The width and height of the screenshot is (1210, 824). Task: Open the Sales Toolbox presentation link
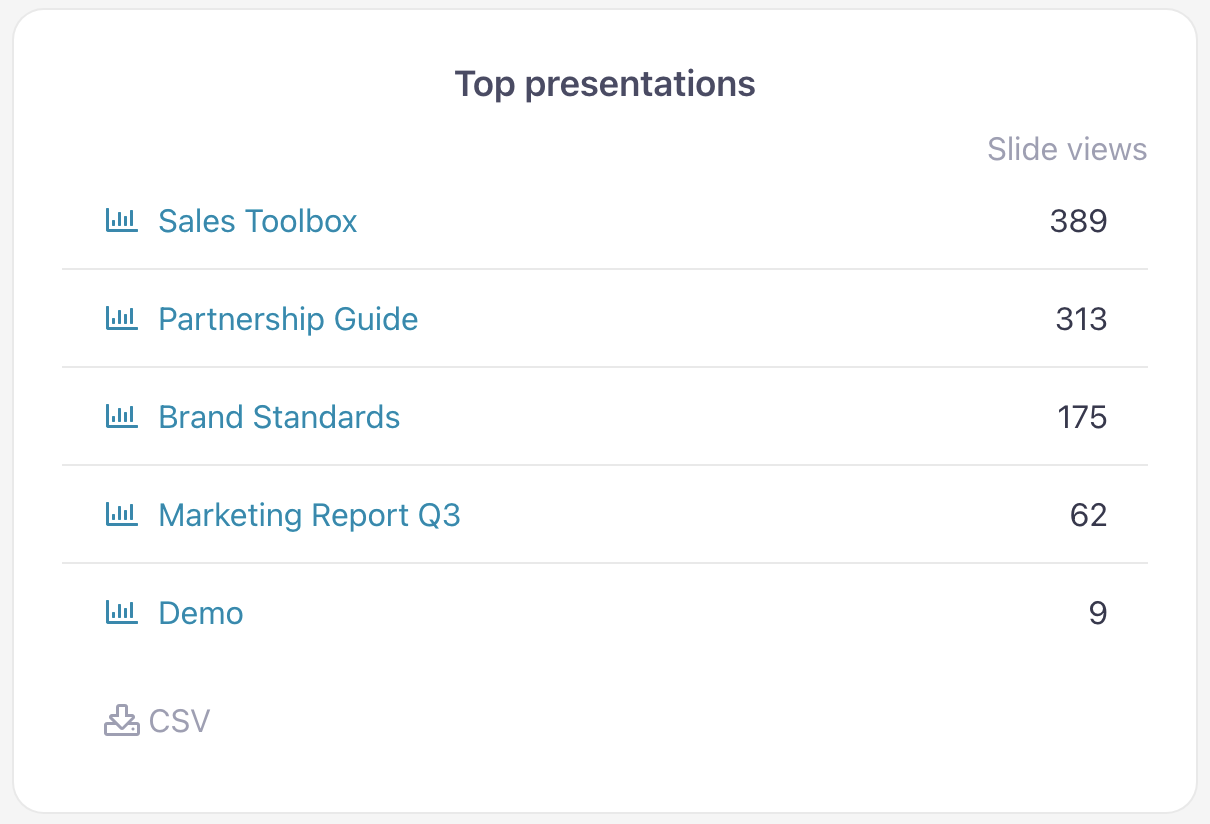tap(258, 221)
